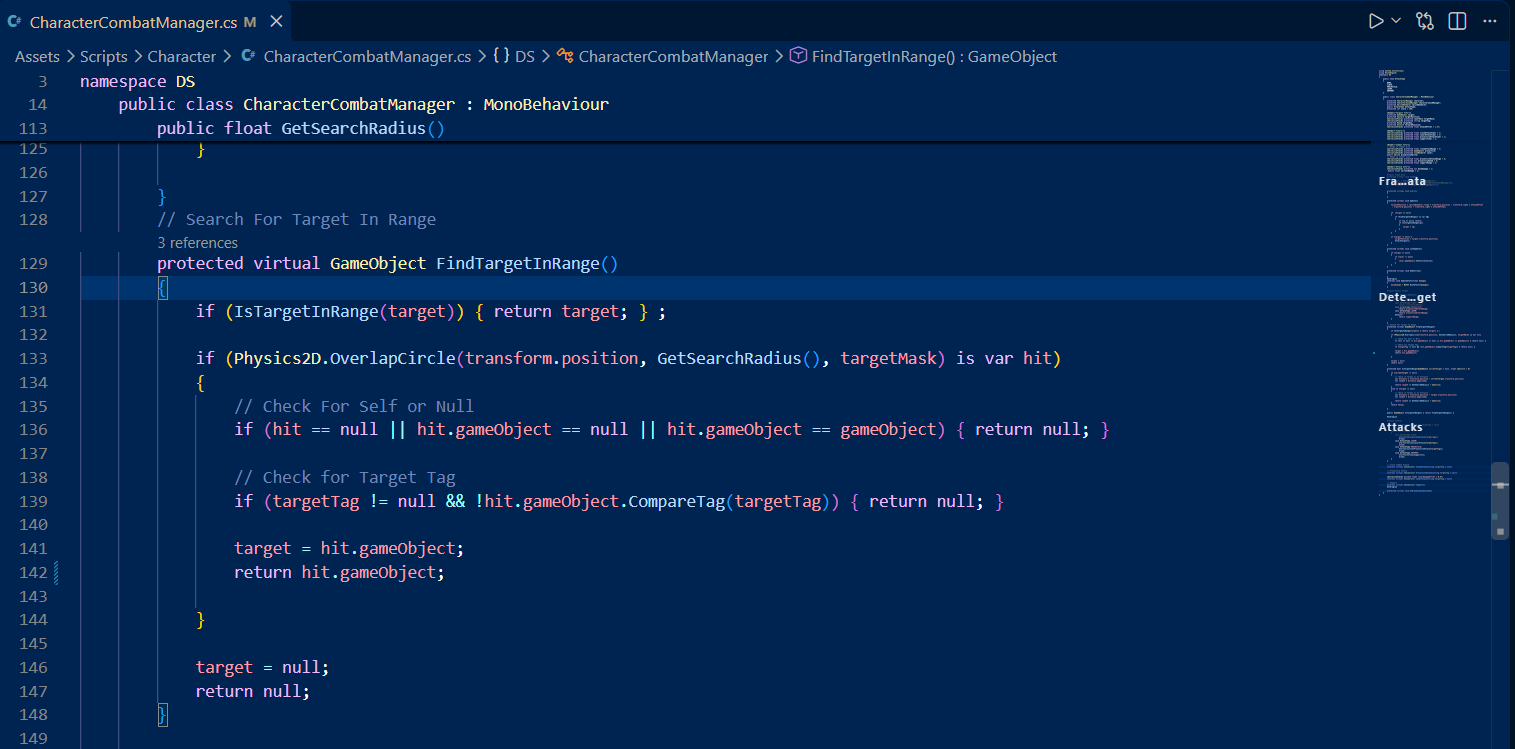This screenshot has width=1515, height=749.
Task: Click 'OverlapCircle' on line 133
Action: (x=393, y=358)
